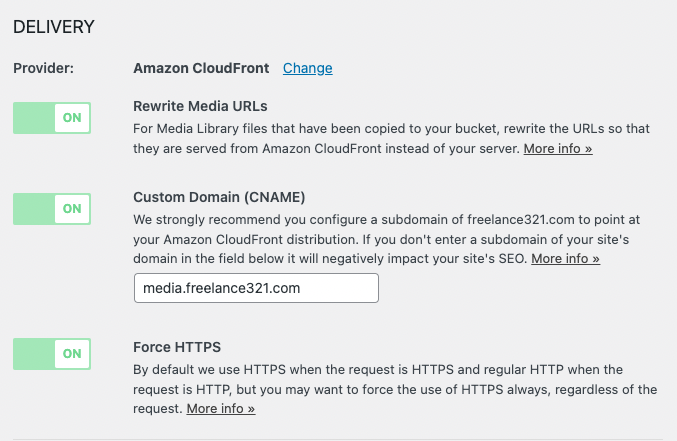Click the Force HTTPS description paragraph
The width and height of the screenshot is (677, 441).
pos(395,389)
